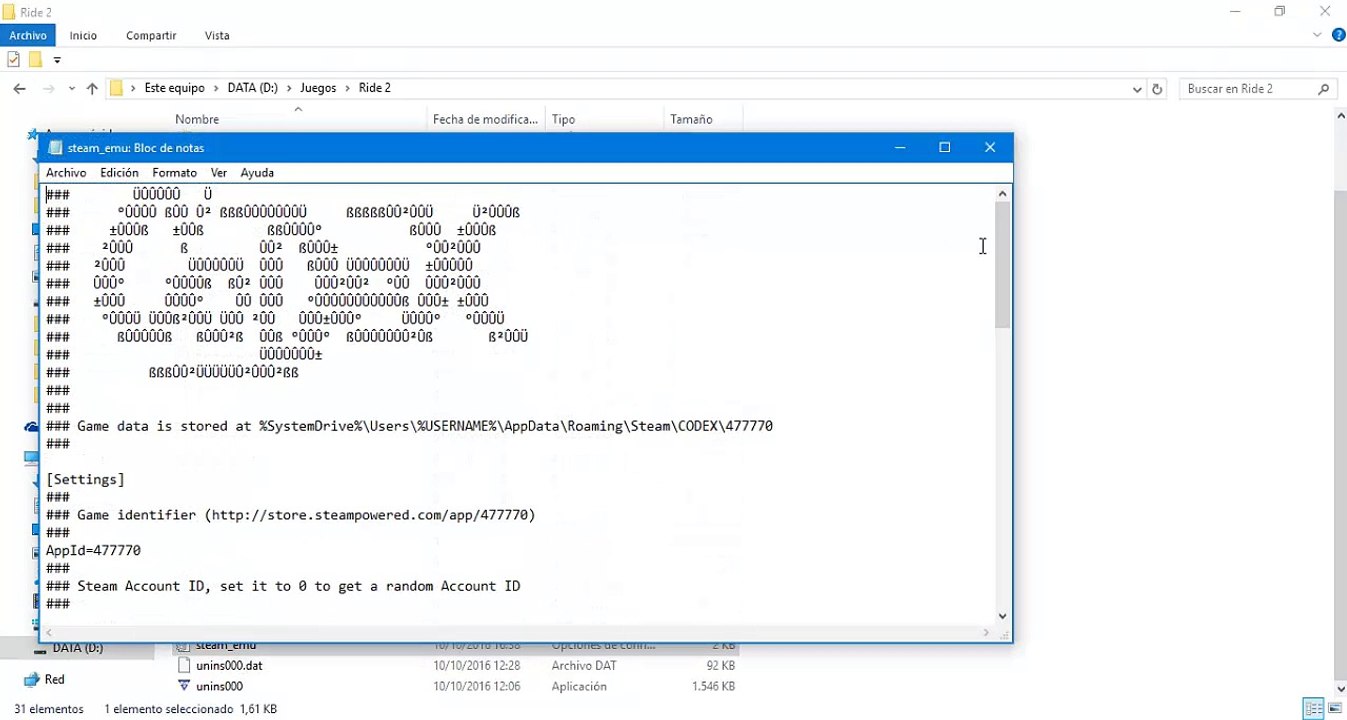Select the unins000.dat file
This screenshot has height=720, width=1347.
click(x=229, y=665)
